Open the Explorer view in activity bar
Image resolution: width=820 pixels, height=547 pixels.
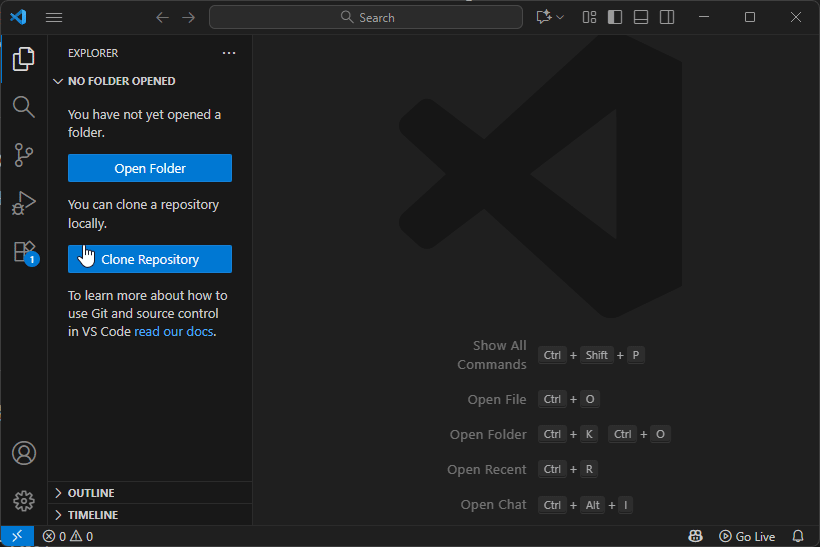click(x=24, y=59)
